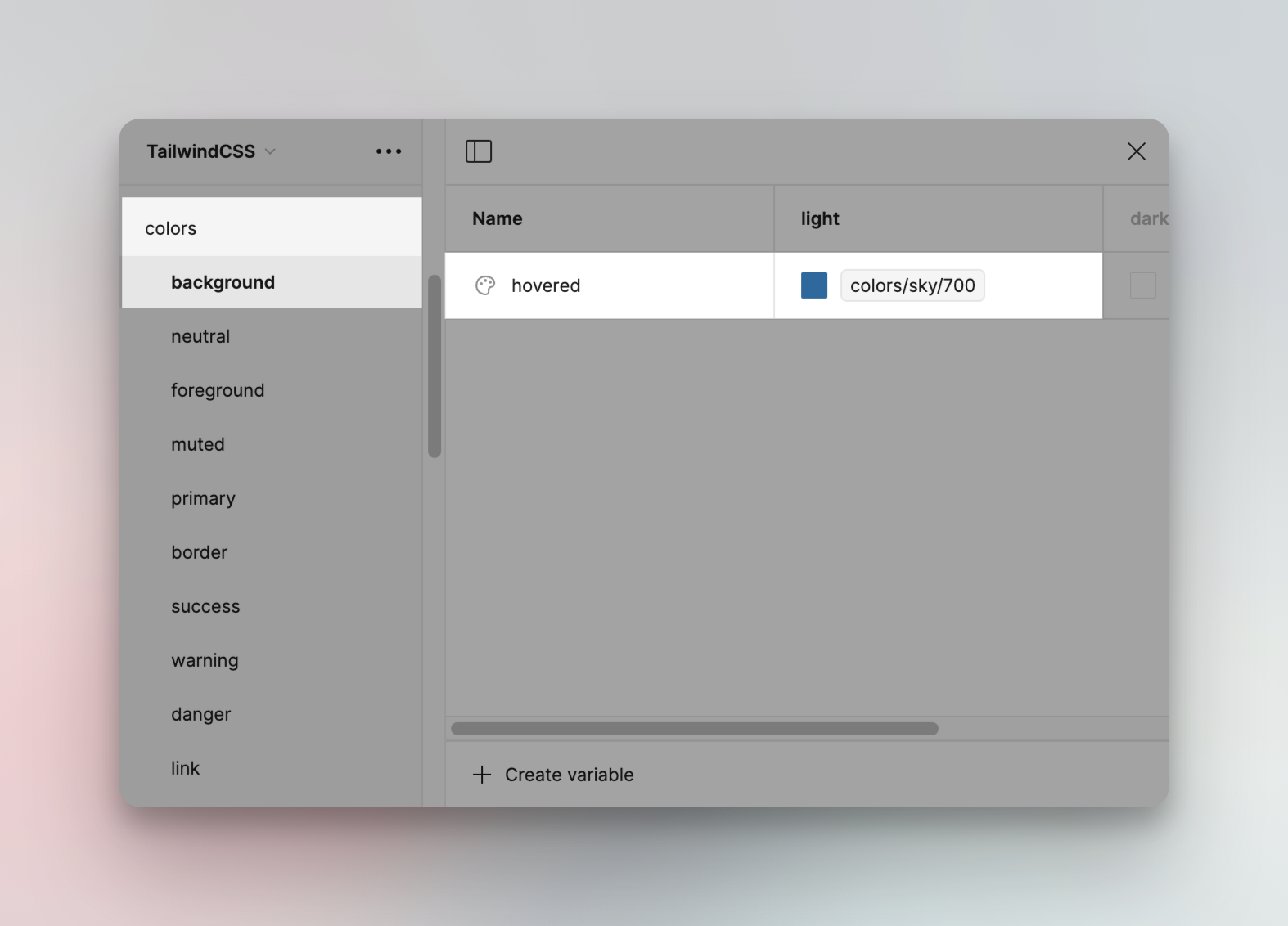Click the color palette icon beside hovered
The image size is (1288, 926).
(485, 285)
